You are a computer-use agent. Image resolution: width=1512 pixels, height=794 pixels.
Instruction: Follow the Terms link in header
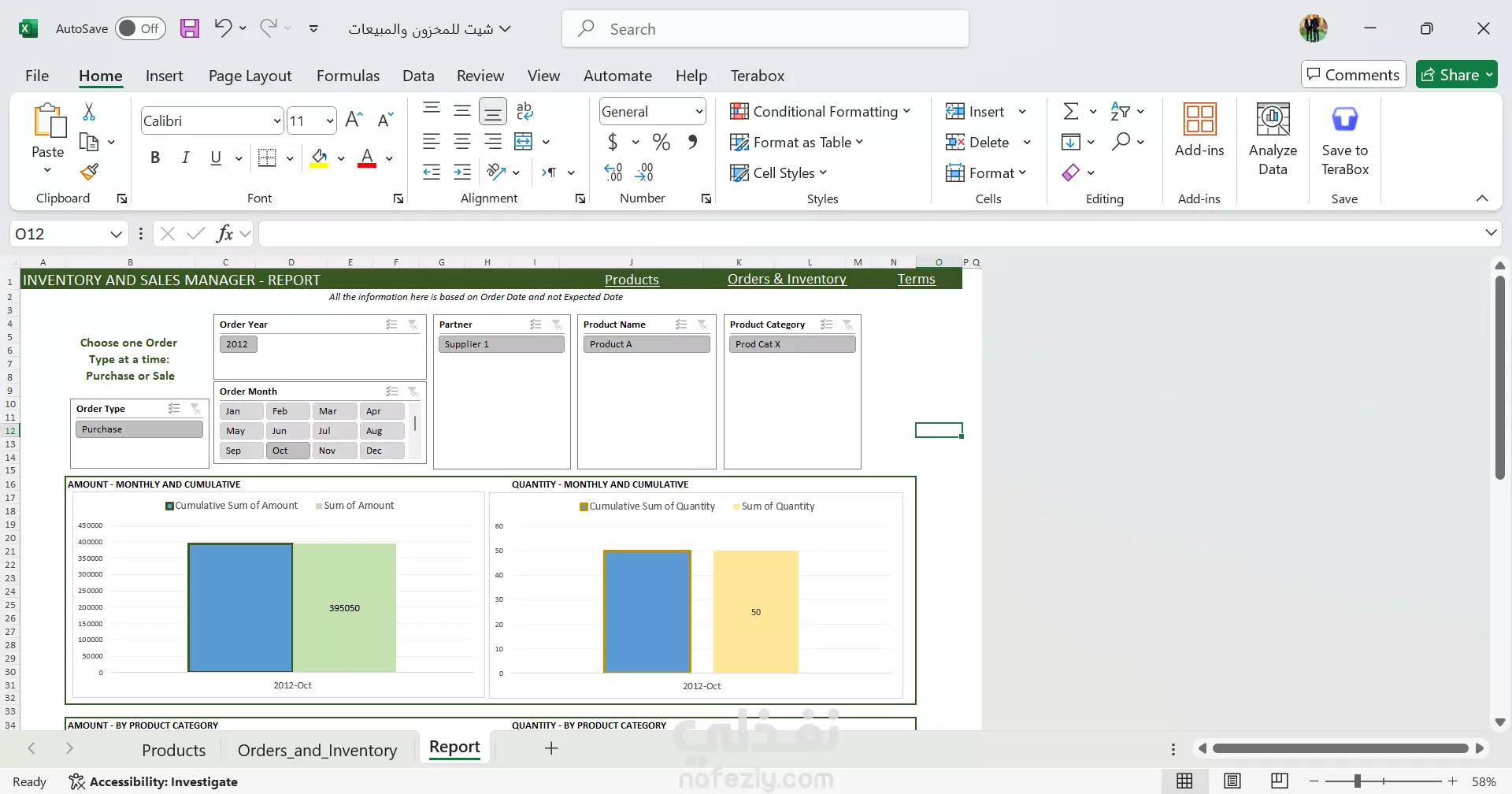[x=917, y=279]
